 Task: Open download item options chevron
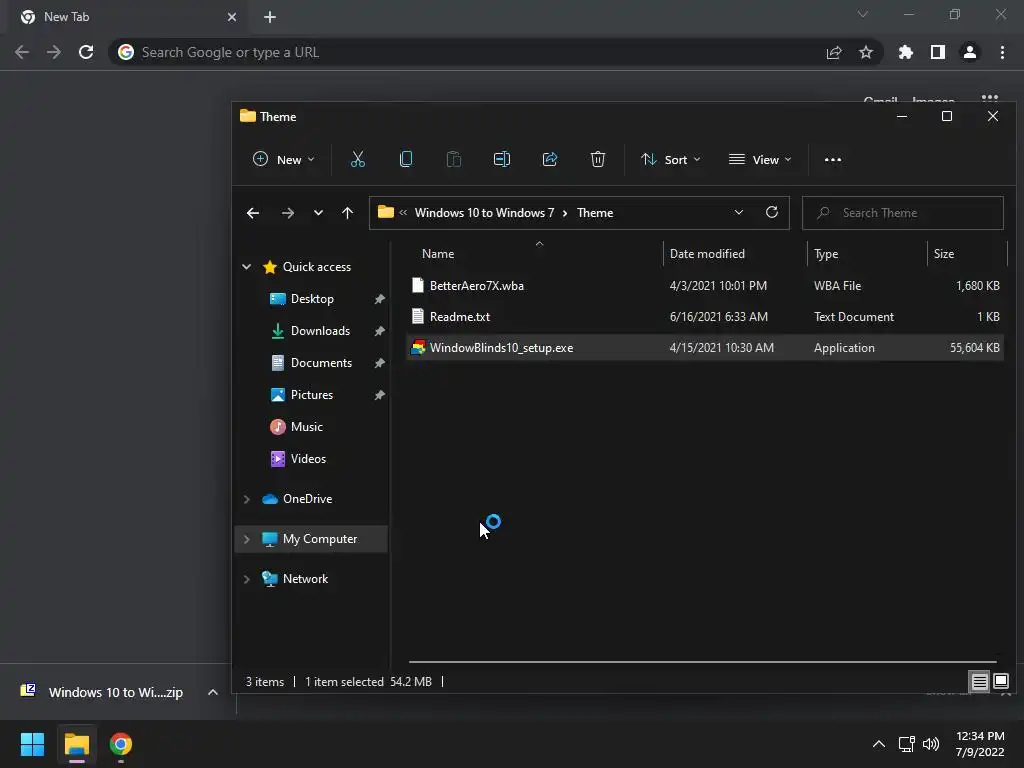[x=212, y=692]
